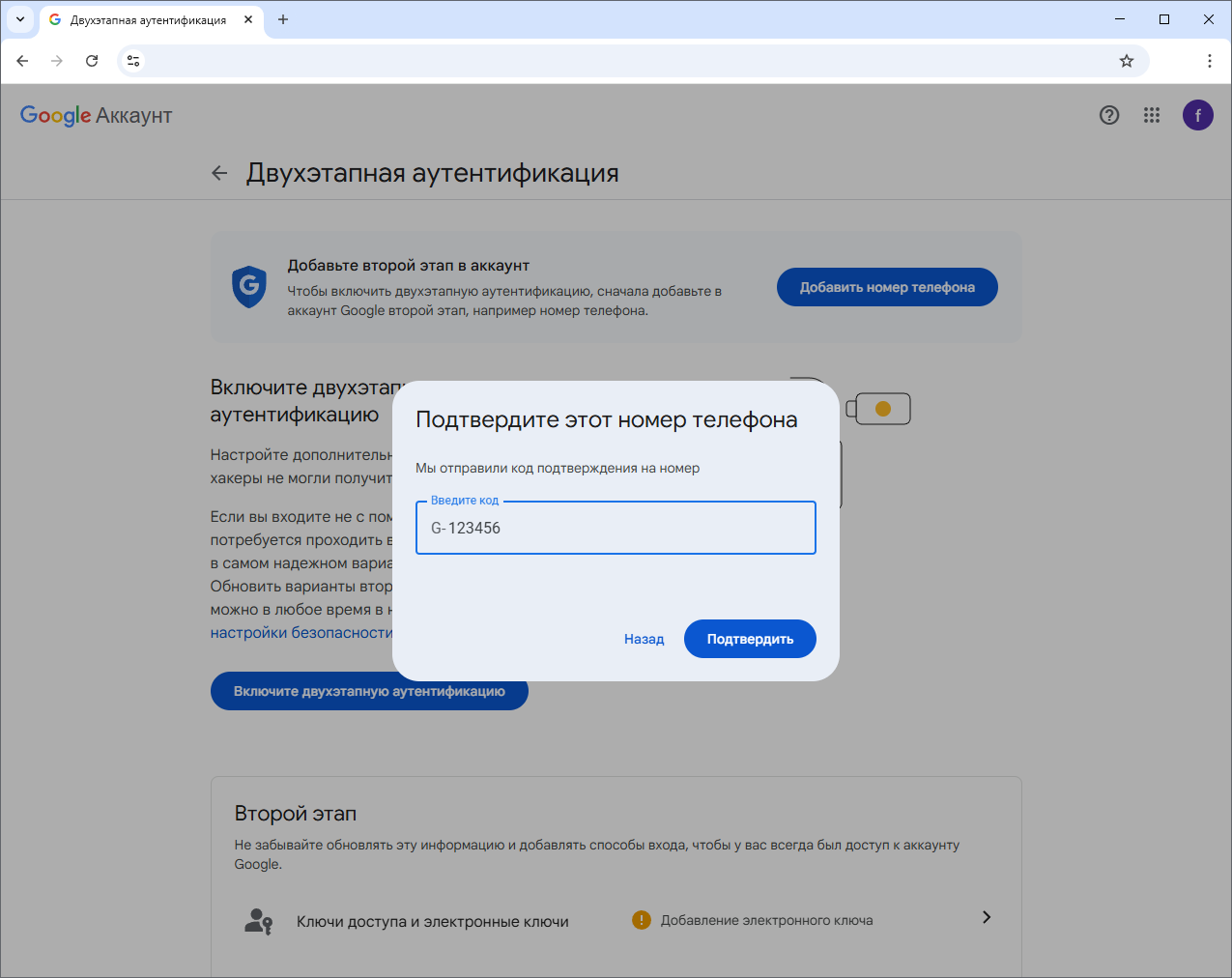The width and height of the screenshot is (1232, 978).
Task: Click the Google shield logo next to dialog text
Action: coord(249,287)
